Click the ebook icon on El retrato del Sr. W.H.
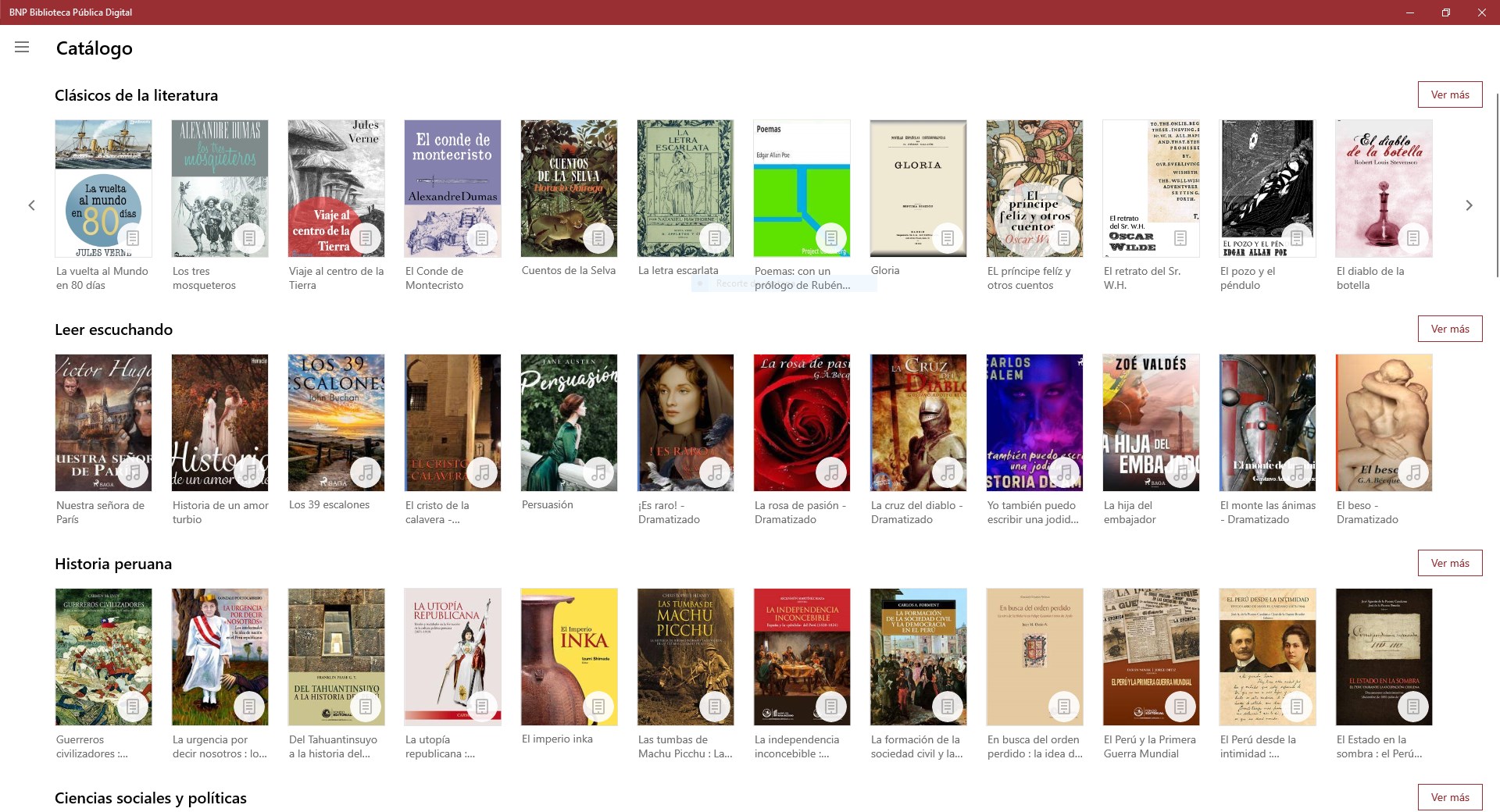Viewport: 1500px width, 812px height. [1180, 238]
